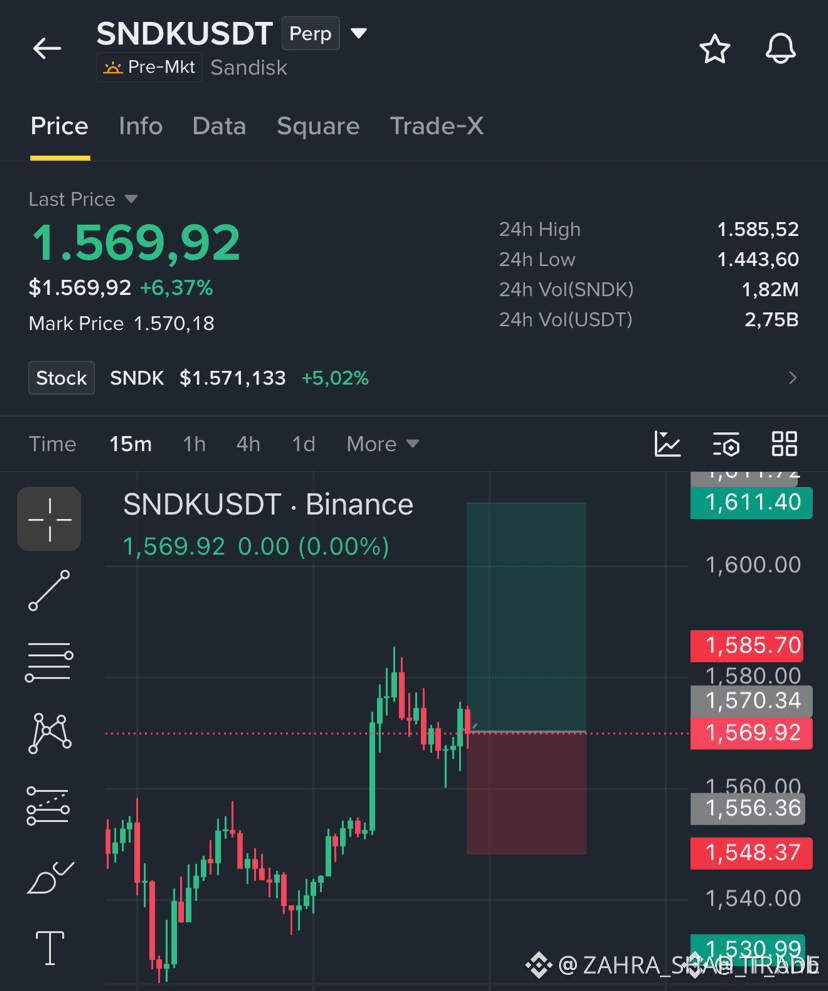Click the 24h Vol(SNDK) value 1,82M

[x=770, y=289]
